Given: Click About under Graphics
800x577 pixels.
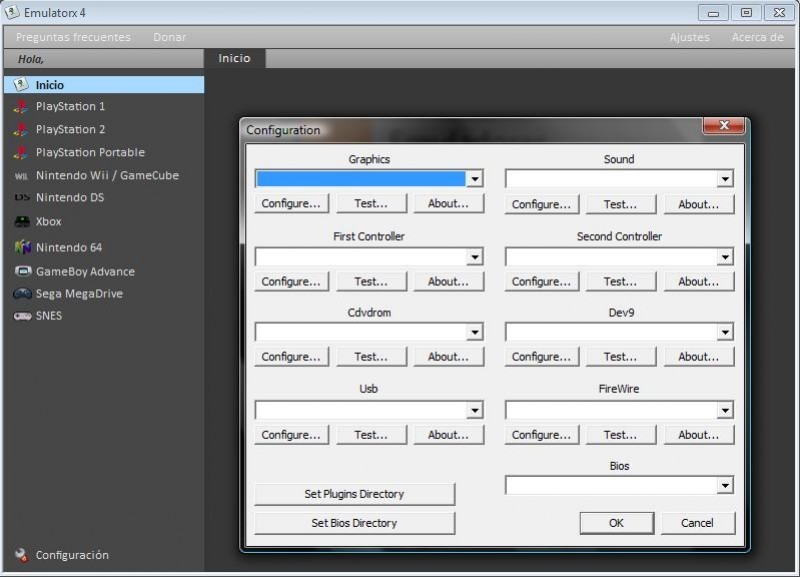Looking at the screenshot, I should tap(448, 204).
